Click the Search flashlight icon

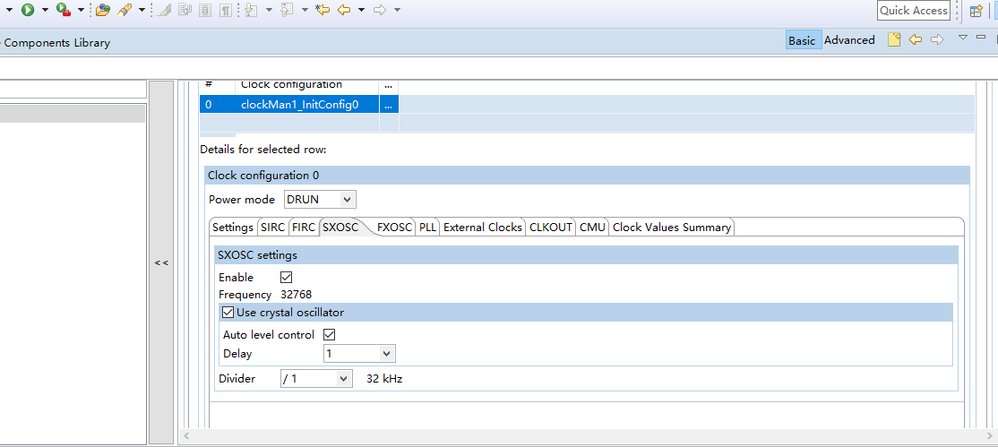[x=124, y=10]
